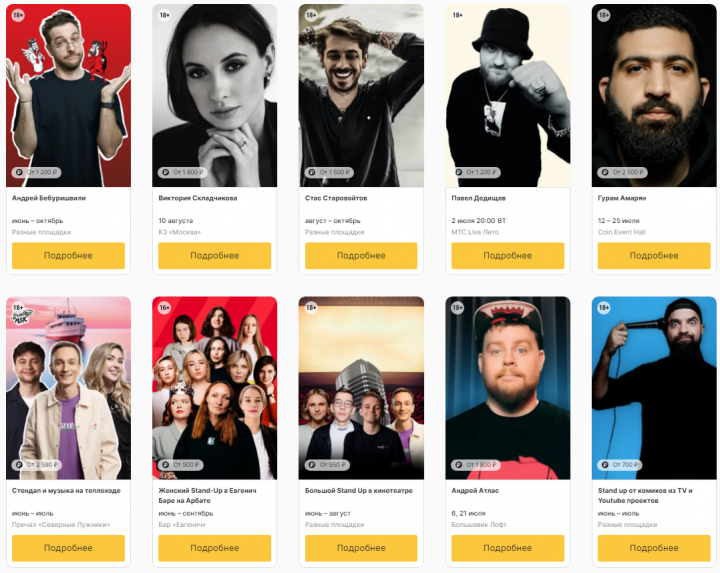
Task: Open Подробнее under Стас Старовойтов
Action: pos(361,256)
